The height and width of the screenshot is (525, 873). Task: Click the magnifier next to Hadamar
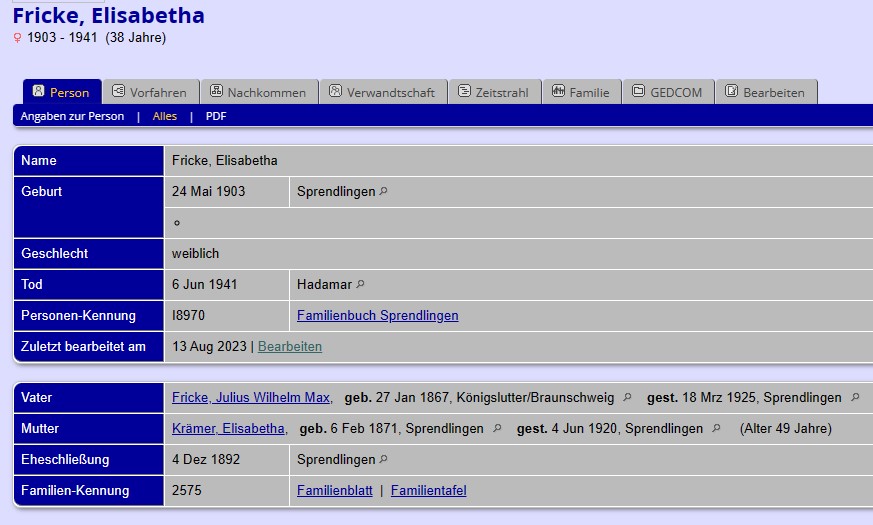(x=360, y=284)
